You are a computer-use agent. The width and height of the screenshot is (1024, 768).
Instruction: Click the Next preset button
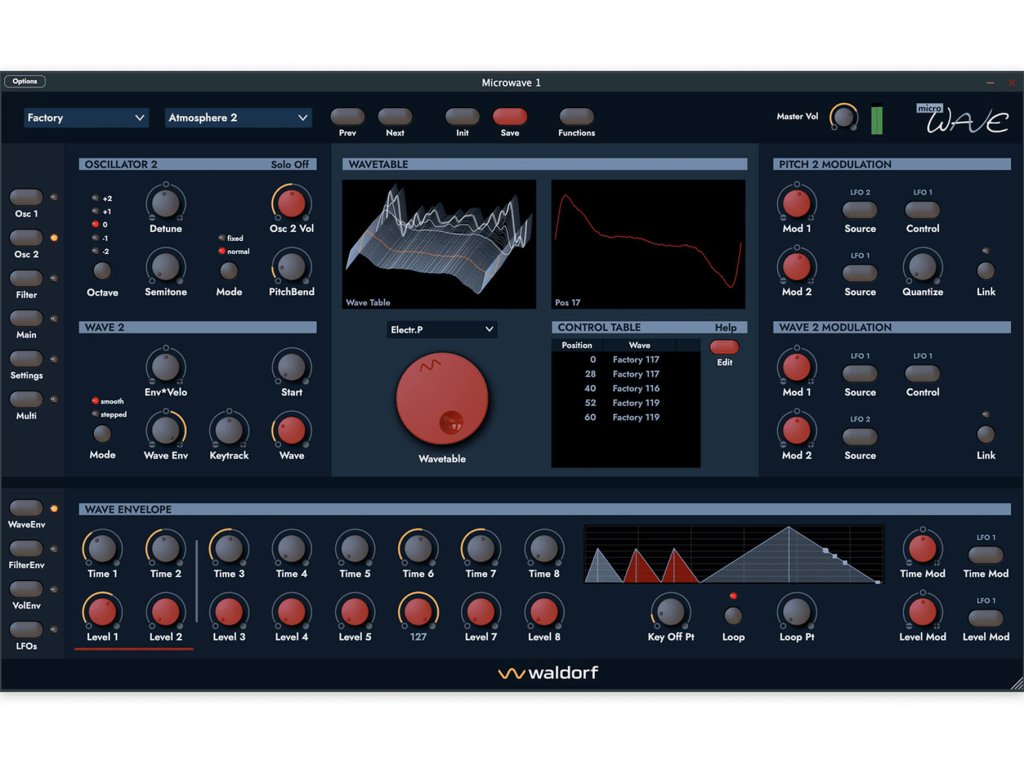click(394, 116)
